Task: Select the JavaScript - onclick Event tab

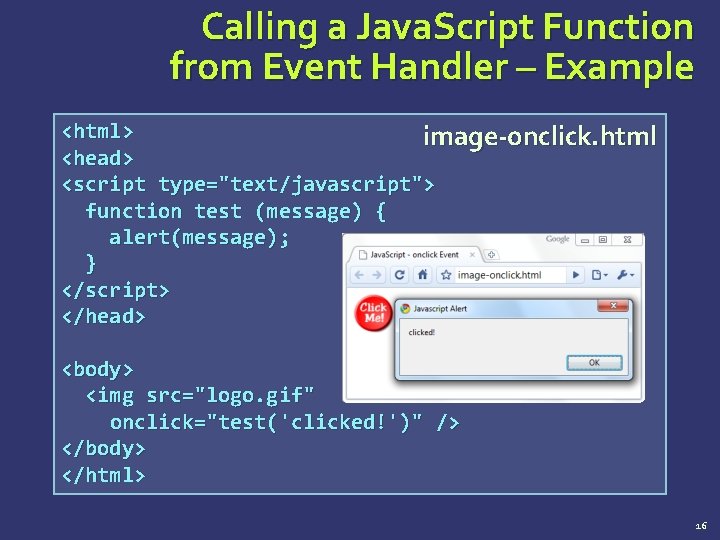Action: [414, 254]
